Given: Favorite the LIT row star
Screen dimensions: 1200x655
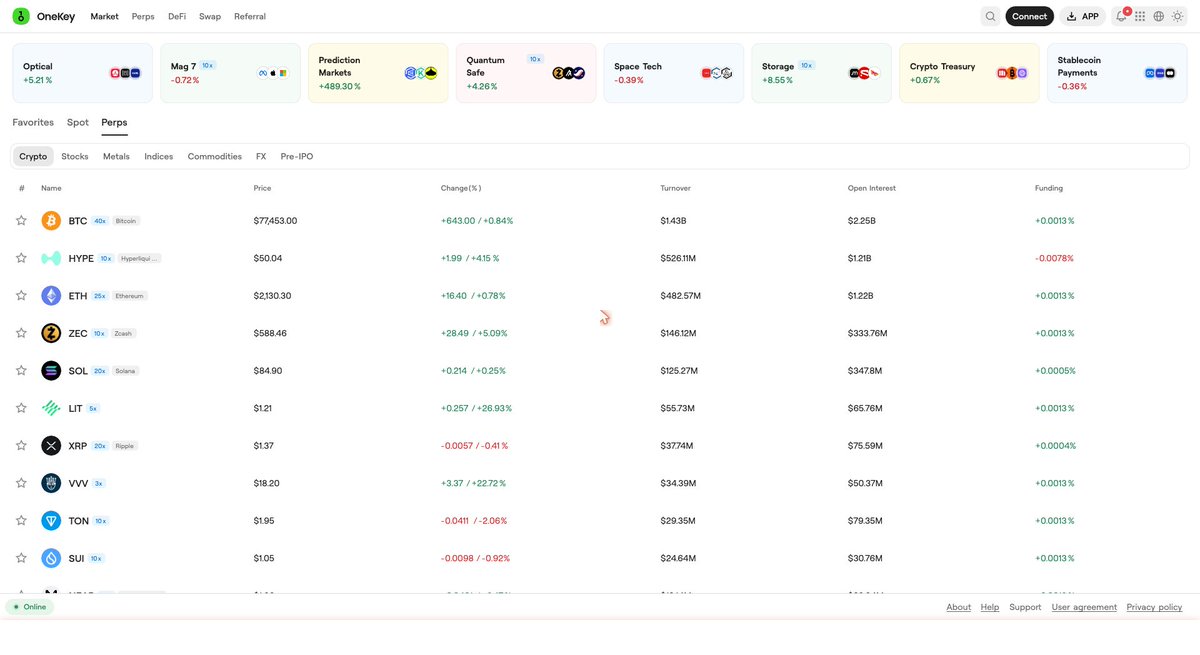Looking at the screenshot, I should coord(21,408).
